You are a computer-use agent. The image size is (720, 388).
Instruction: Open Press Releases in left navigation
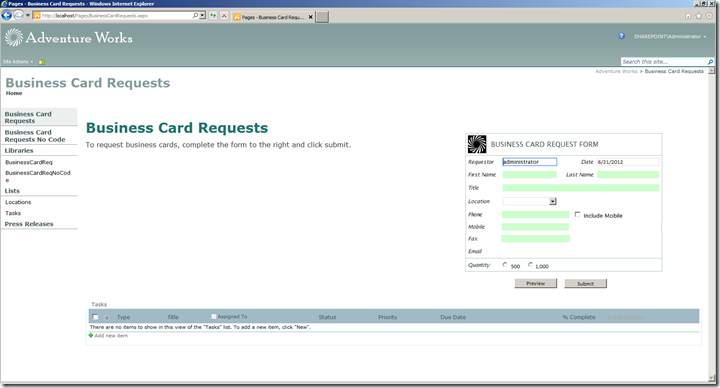29,224
